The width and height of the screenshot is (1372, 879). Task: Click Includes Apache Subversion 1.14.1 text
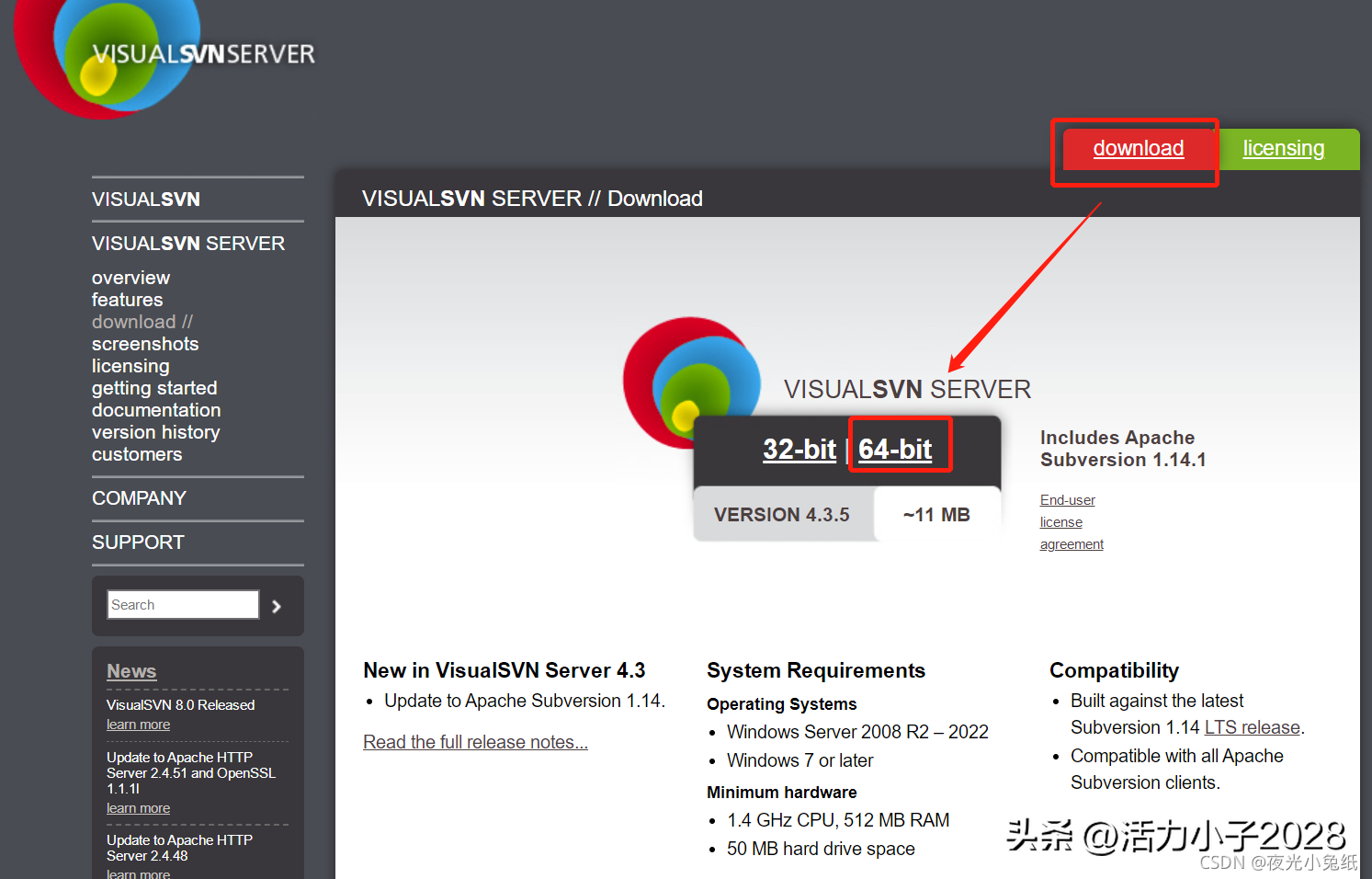click(1123, 449)
